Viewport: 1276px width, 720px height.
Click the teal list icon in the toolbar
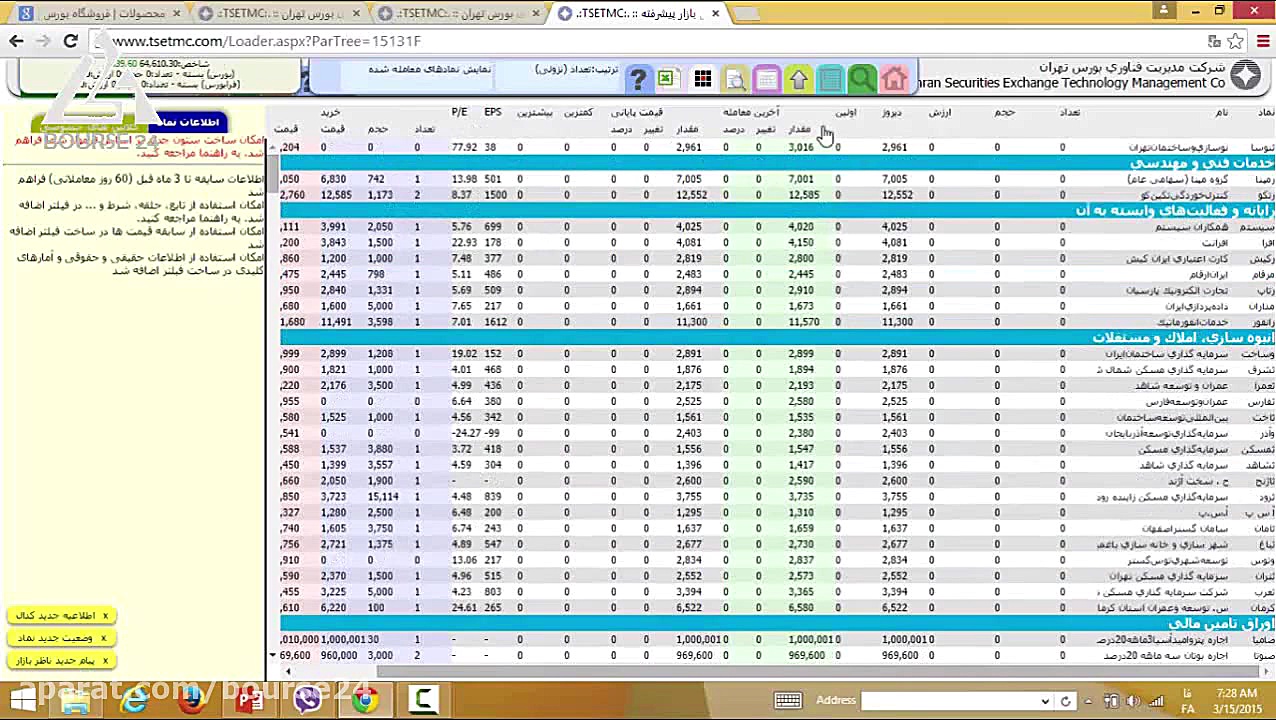tap(830, 79)
